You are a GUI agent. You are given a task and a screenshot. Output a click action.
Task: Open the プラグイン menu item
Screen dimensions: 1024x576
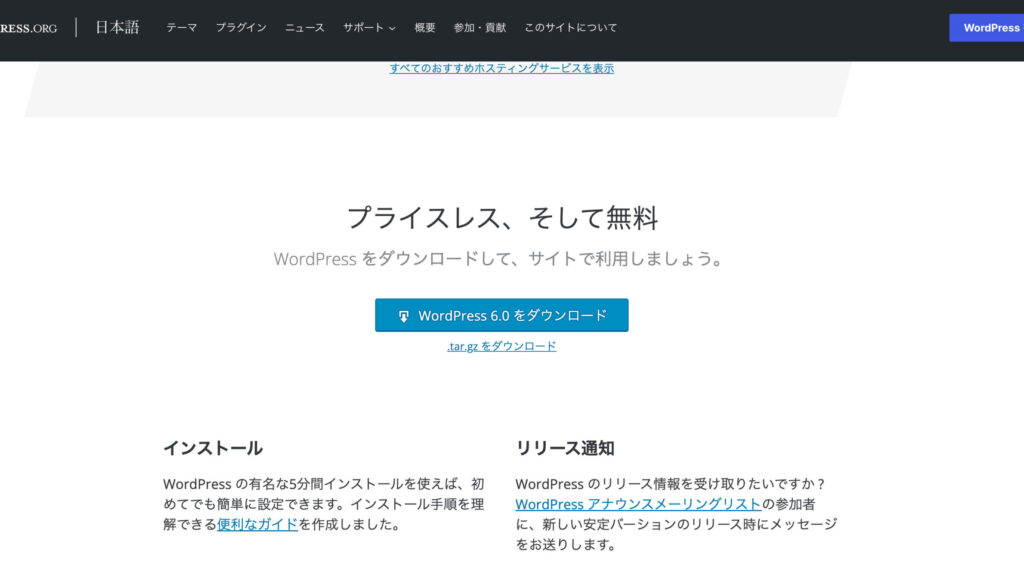(x=241, y=28)
